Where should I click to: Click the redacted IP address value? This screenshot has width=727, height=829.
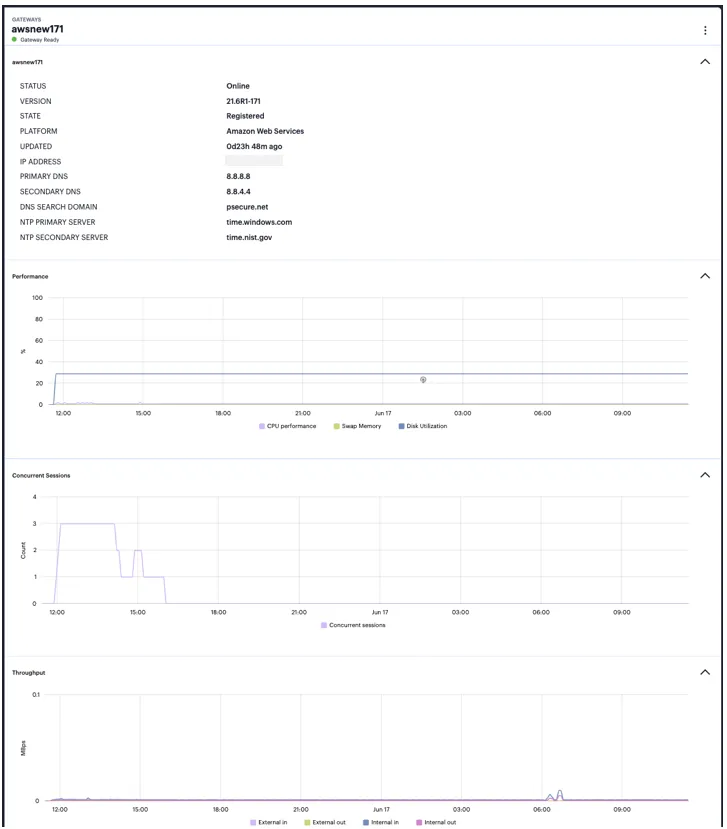pyautogui.click(x=254, y=161)
